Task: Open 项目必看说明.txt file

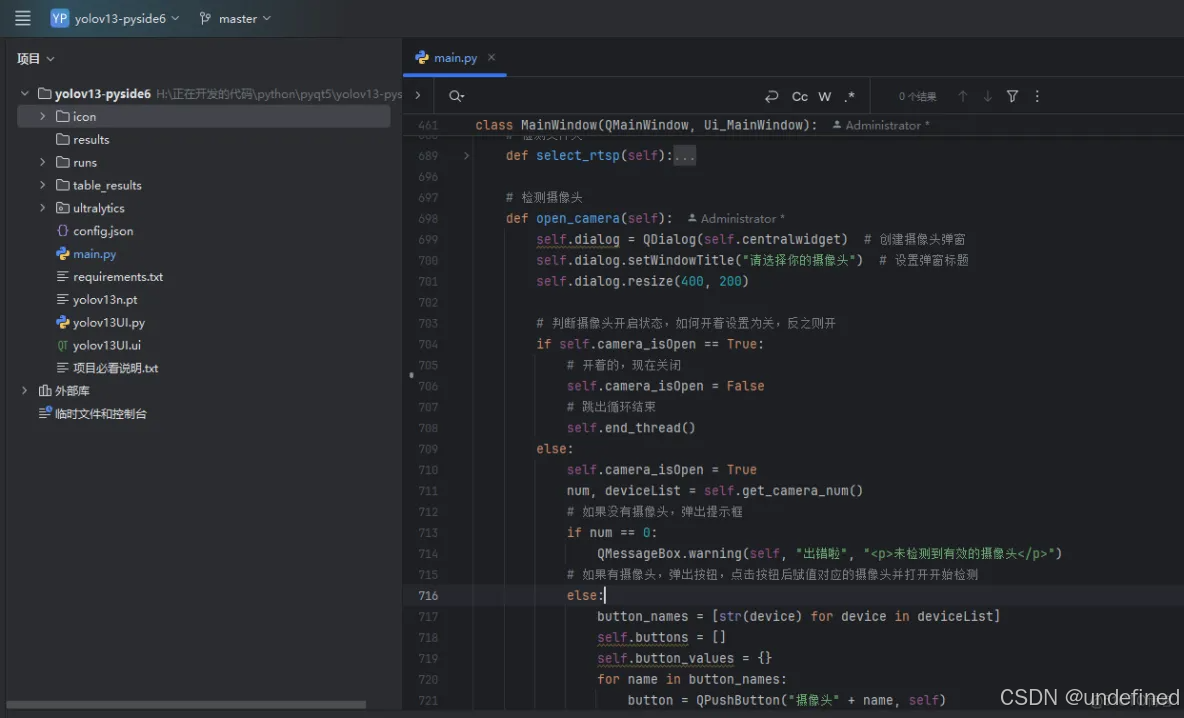Action: [116, 368]
